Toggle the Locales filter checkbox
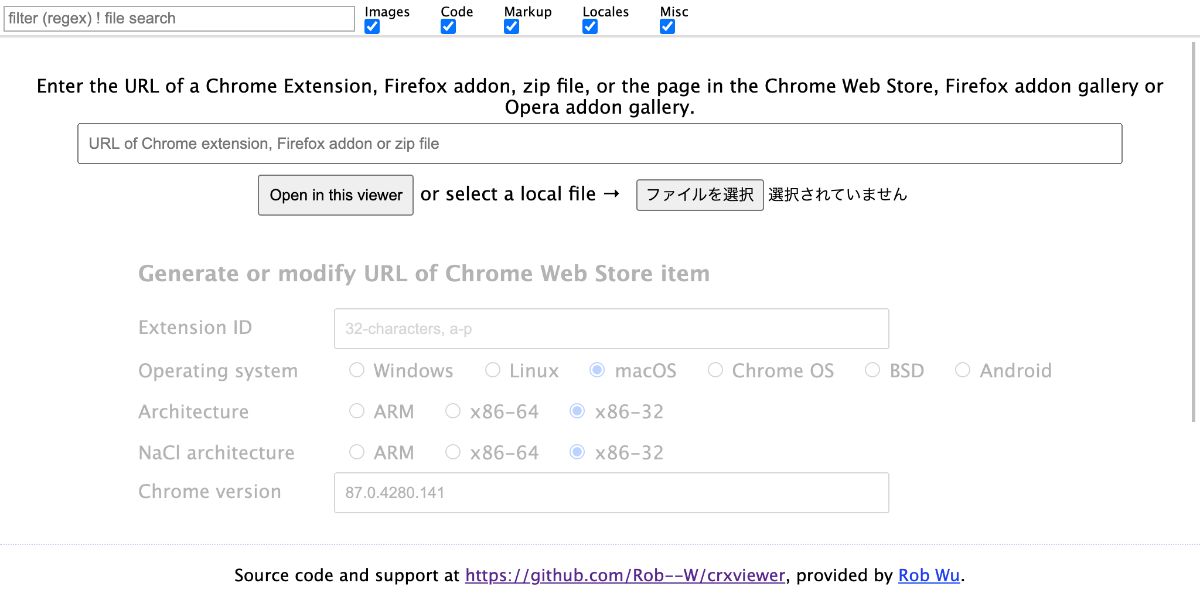This screenshot has height=600, width=1200. pyautogui.click(x=590, y=27)
